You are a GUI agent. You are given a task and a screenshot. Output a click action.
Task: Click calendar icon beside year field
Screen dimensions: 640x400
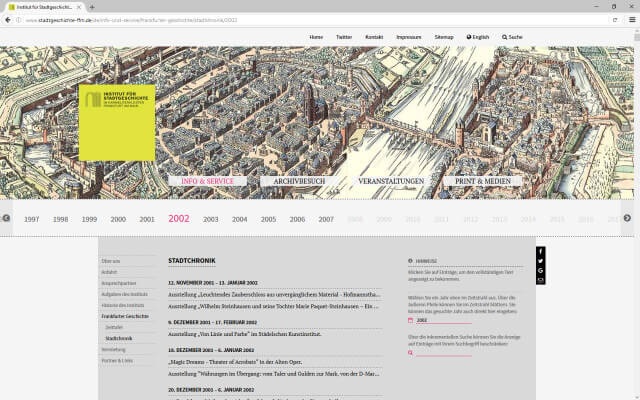[410, 320]
